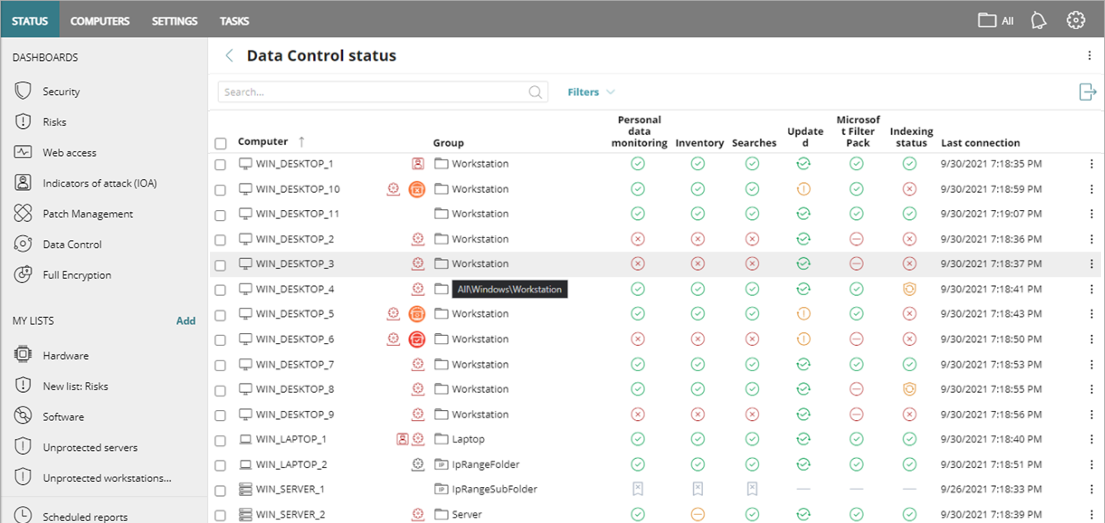
Task: Expand the Filters dropdown
Action: pos(591,92)
